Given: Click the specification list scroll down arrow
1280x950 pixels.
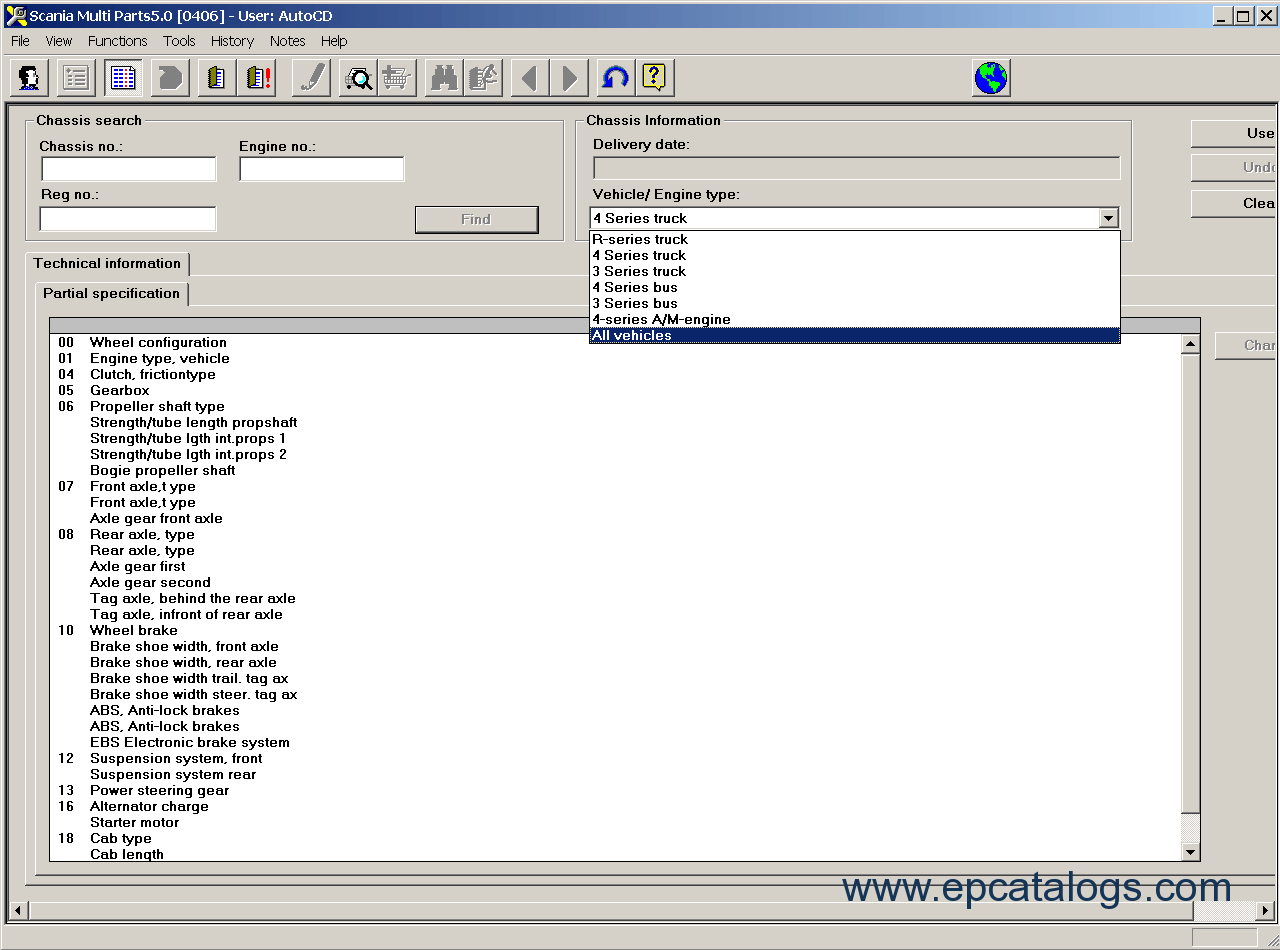Looking at the screenshot, I should (x=1190, y=852).
